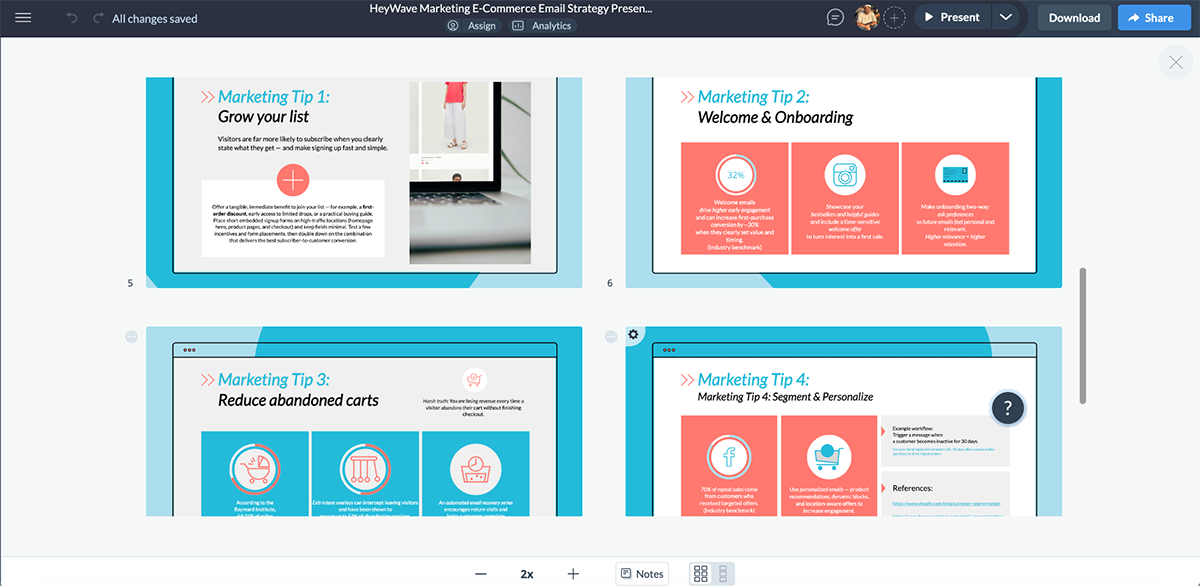Click the Share button

click(1154, 17)
